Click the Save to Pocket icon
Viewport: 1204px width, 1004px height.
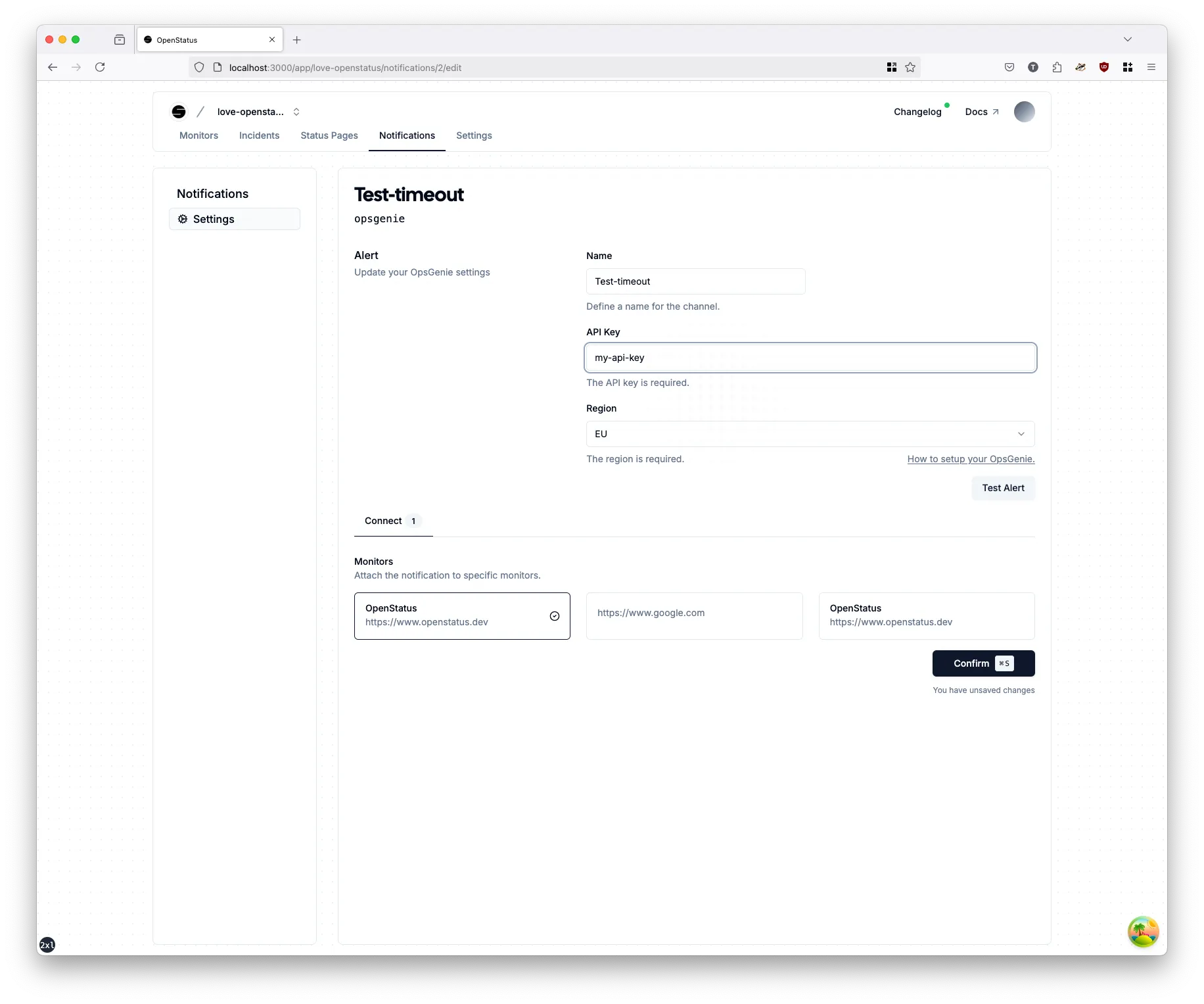[1009, 67]
